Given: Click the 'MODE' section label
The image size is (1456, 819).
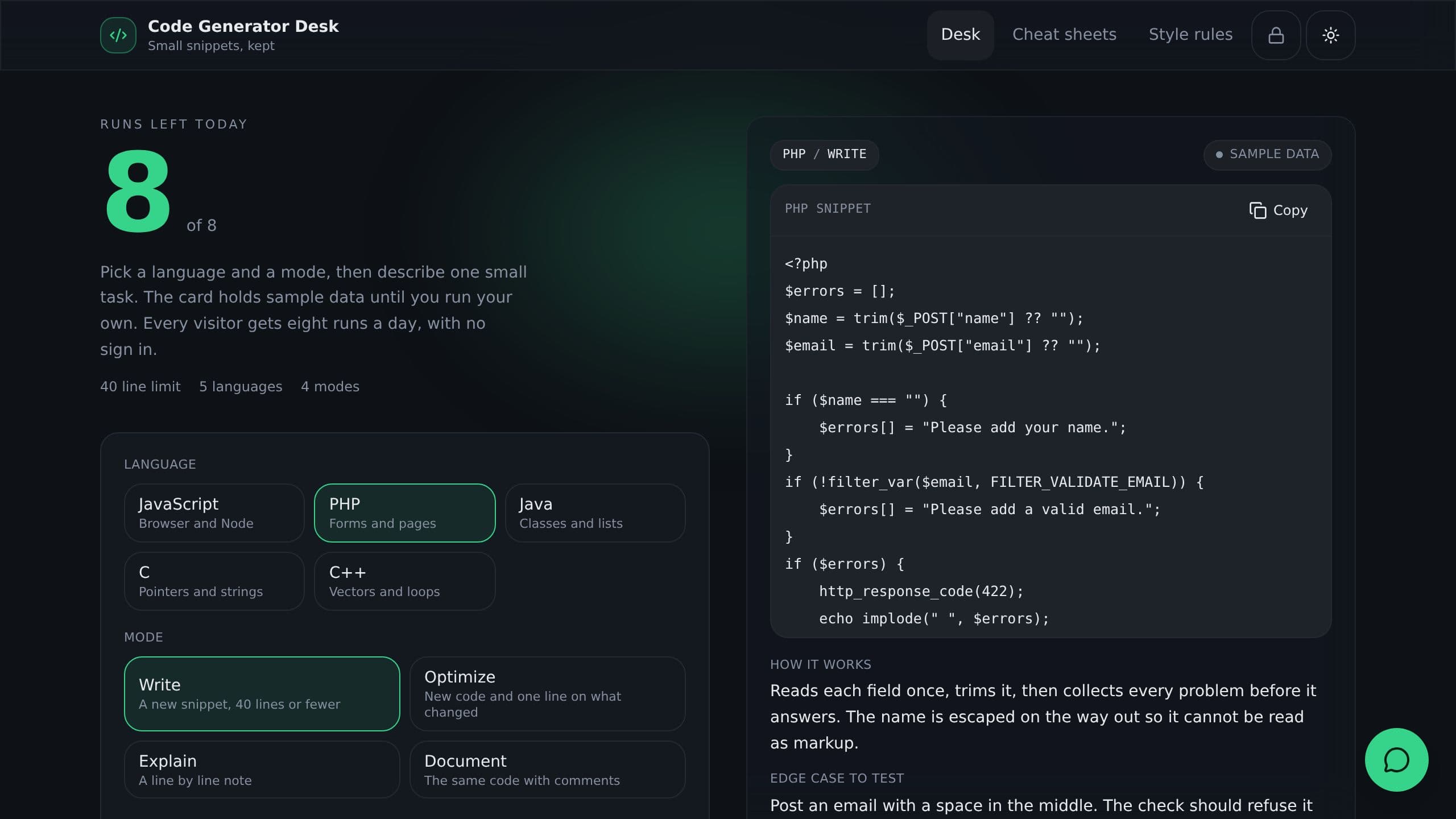Looking at the screenshot, I should [143, 638].
